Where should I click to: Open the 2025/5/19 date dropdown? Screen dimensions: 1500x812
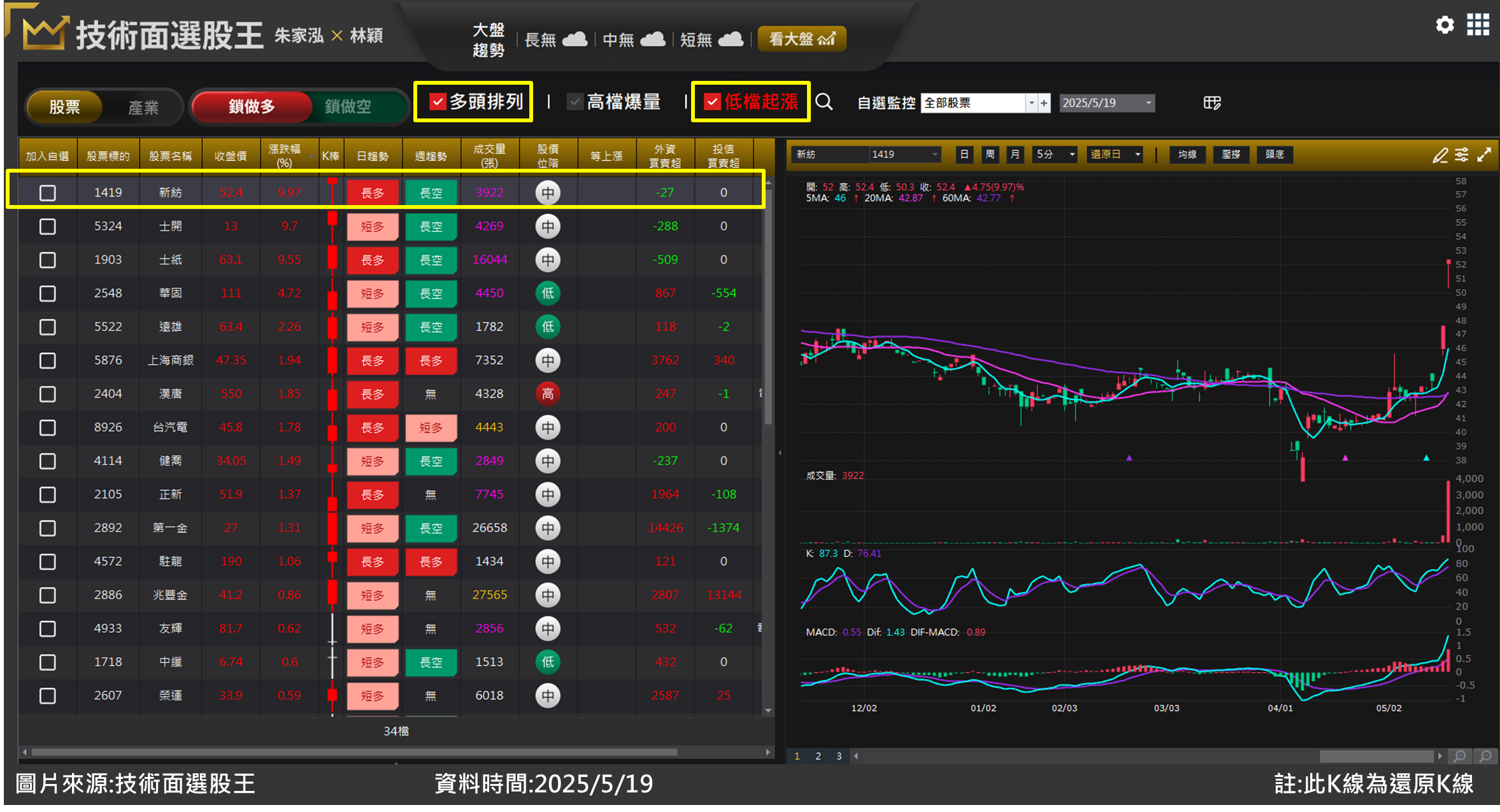(1148, 103)
